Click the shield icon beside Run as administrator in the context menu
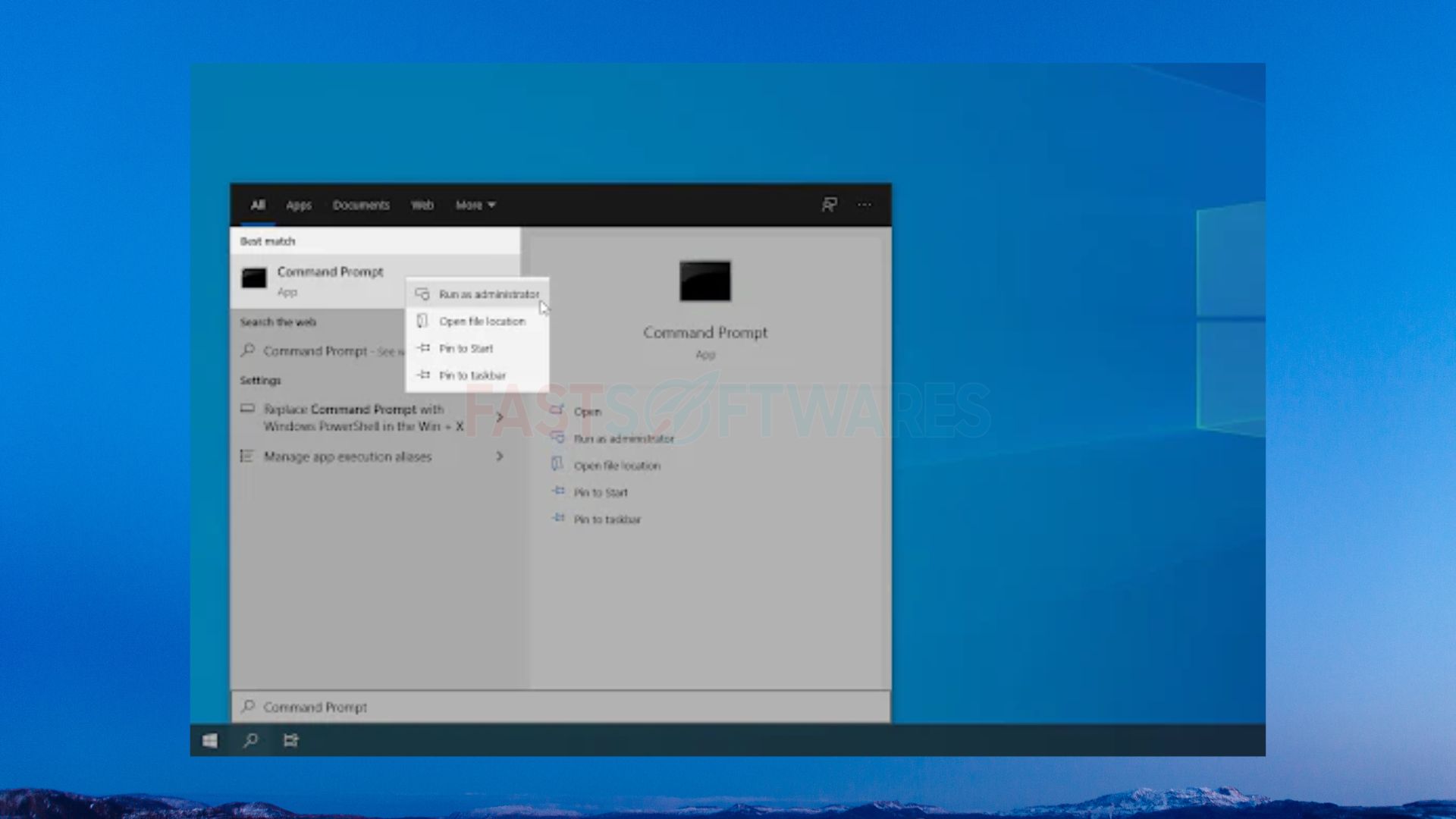The image size is (1456, 819). pyautogui.click(x=423, y=294)
